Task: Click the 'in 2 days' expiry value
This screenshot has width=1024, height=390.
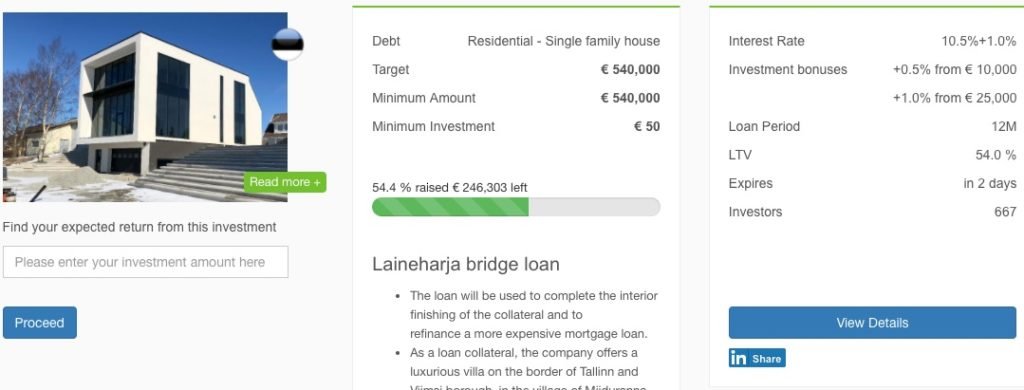Action: (x=990, y=184)
